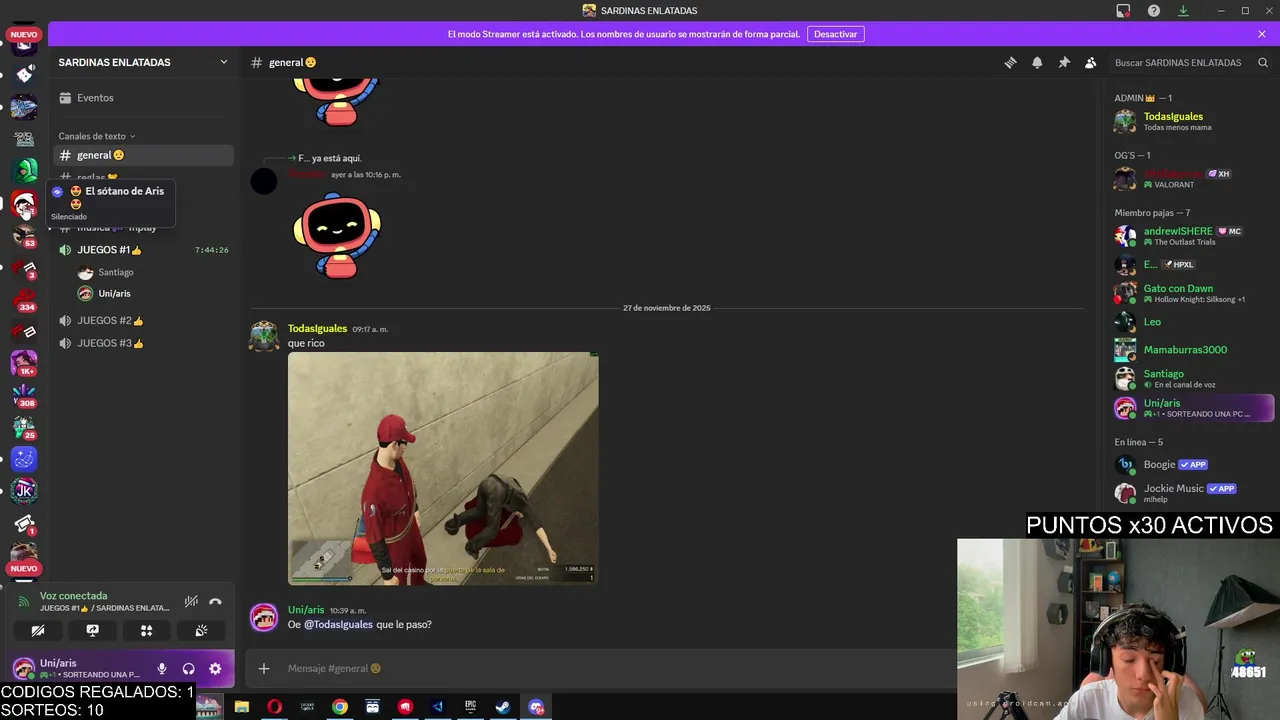Launch Chrome from the taskbar
This screenshot has width=1280, height=720.
[340, 707]
